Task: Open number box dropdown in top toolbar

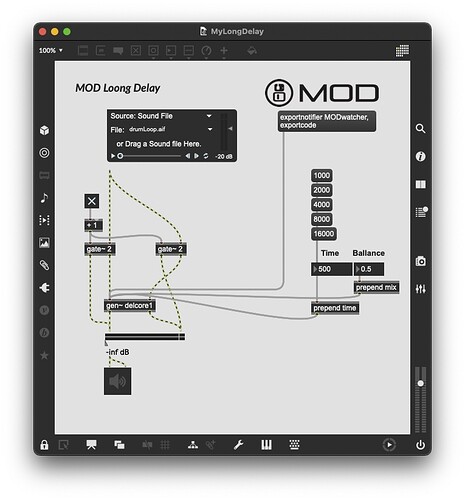Action: click(x=171, y=51)
